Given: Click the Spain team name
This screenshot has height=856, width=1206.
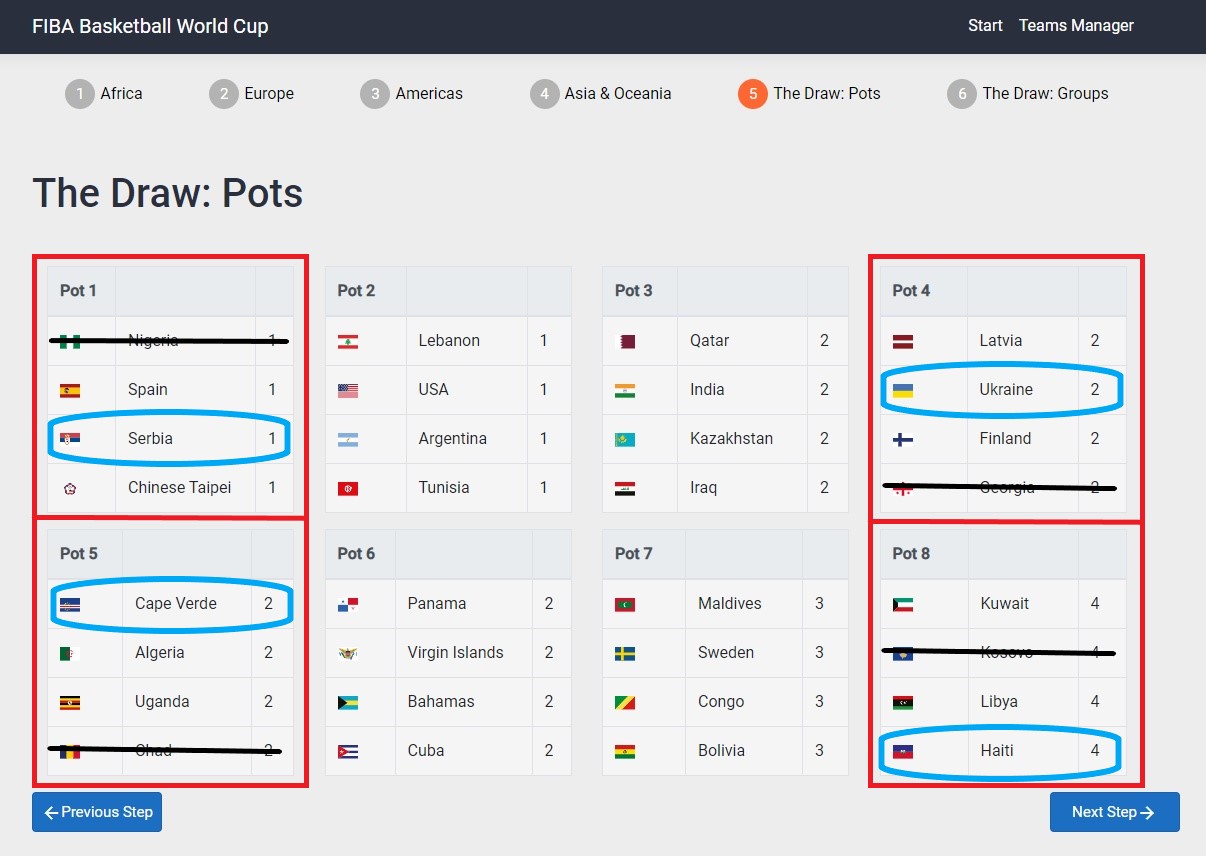Looking at the screenshot, I should coord(148,390).
